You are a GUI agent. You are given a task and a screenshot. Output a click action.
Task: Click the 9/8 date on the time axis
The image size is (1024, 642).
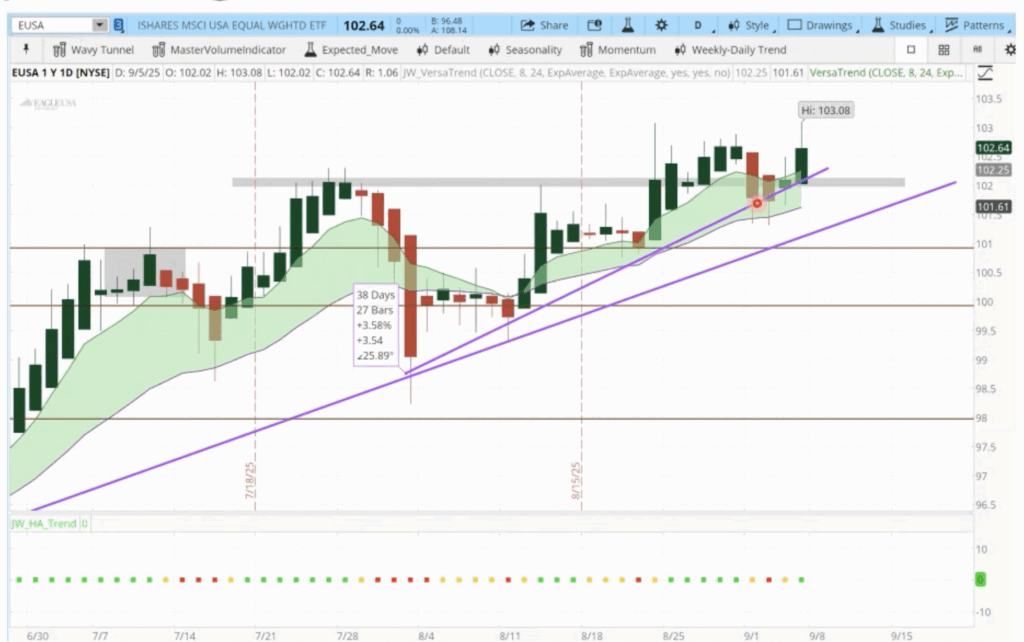coord(817,635)
